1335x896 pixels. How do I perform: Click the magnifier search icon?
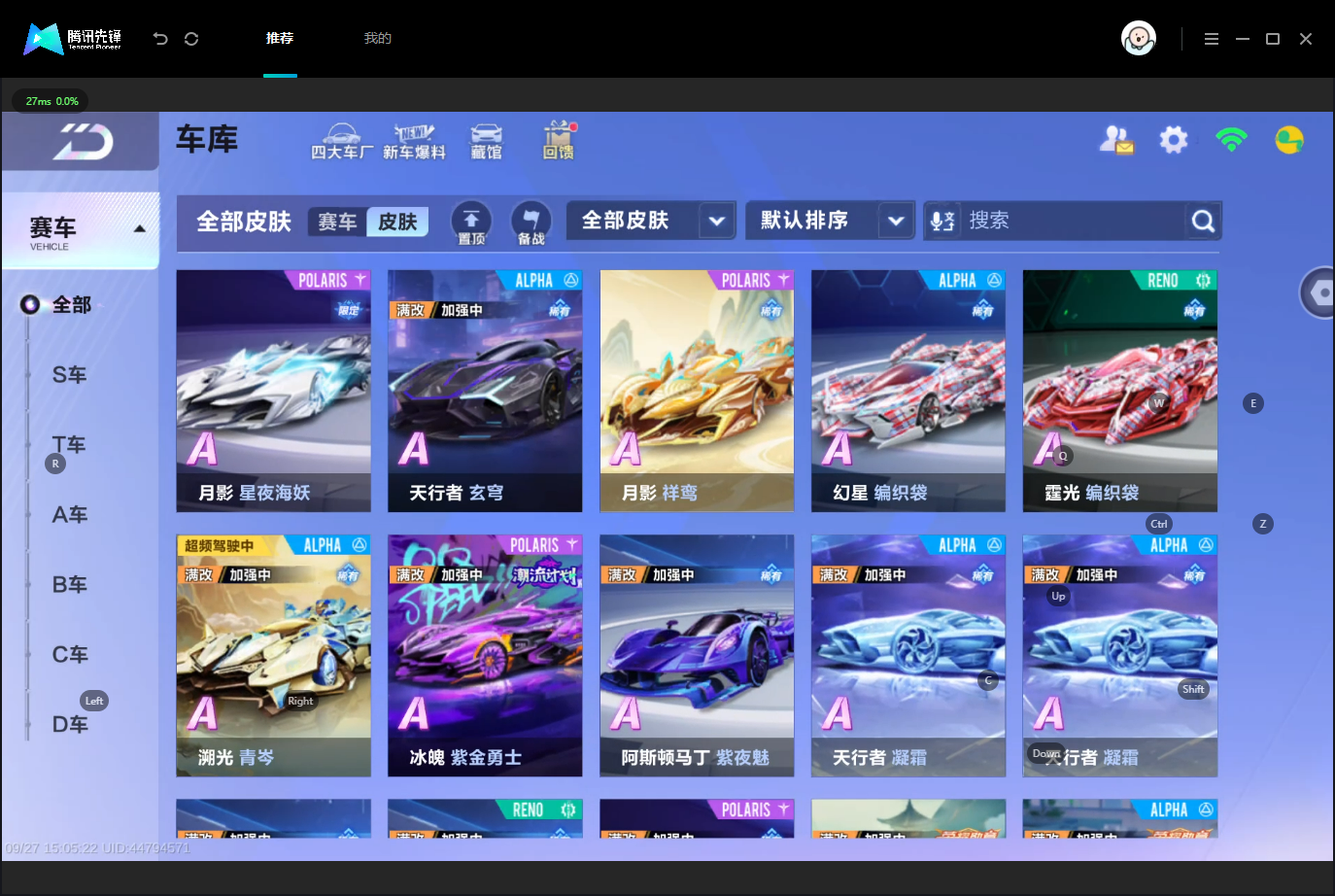pyautogui.click(x=1203, y=222)
